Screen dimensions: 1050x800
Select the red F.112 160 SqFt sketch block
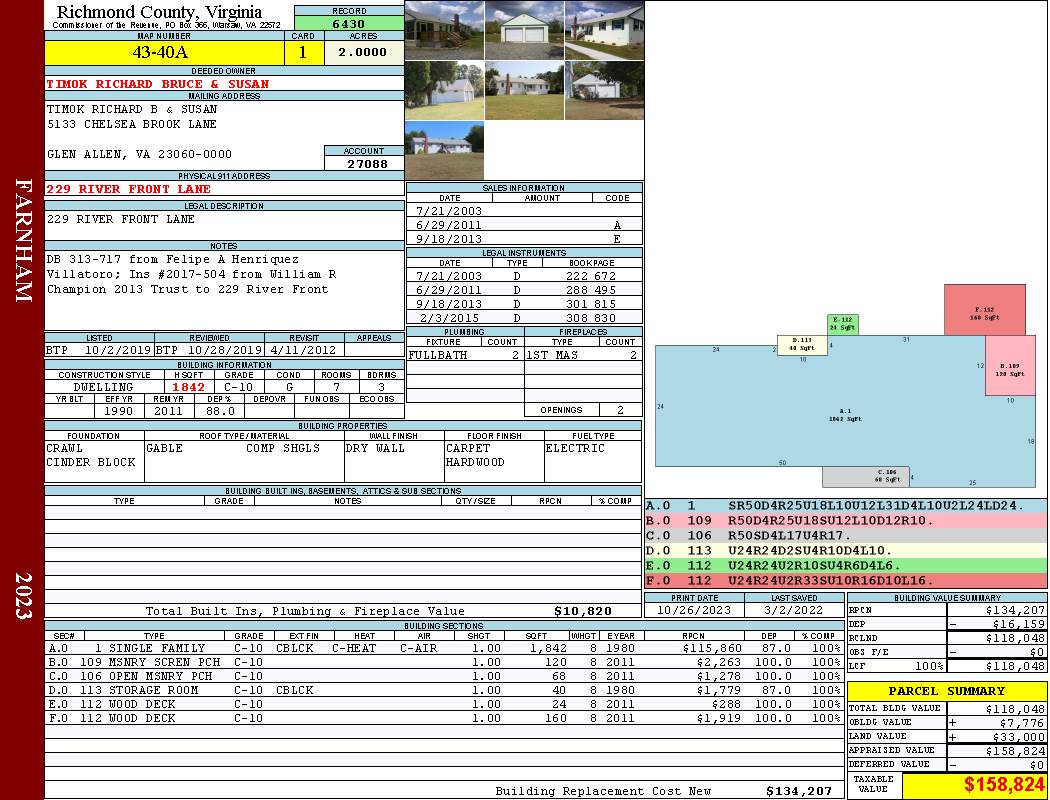[984, 310]
